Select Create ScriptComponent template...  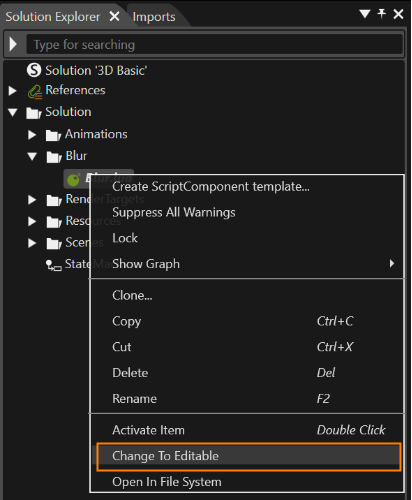[x=211, y=187]
